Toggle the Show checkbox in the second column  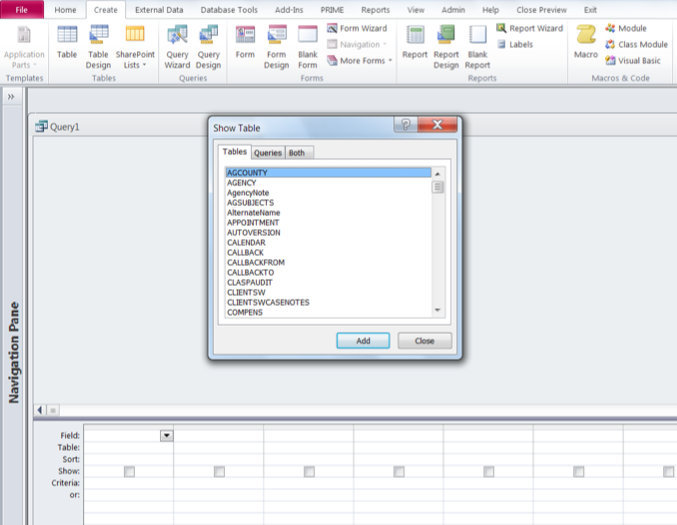coord(219,471)
